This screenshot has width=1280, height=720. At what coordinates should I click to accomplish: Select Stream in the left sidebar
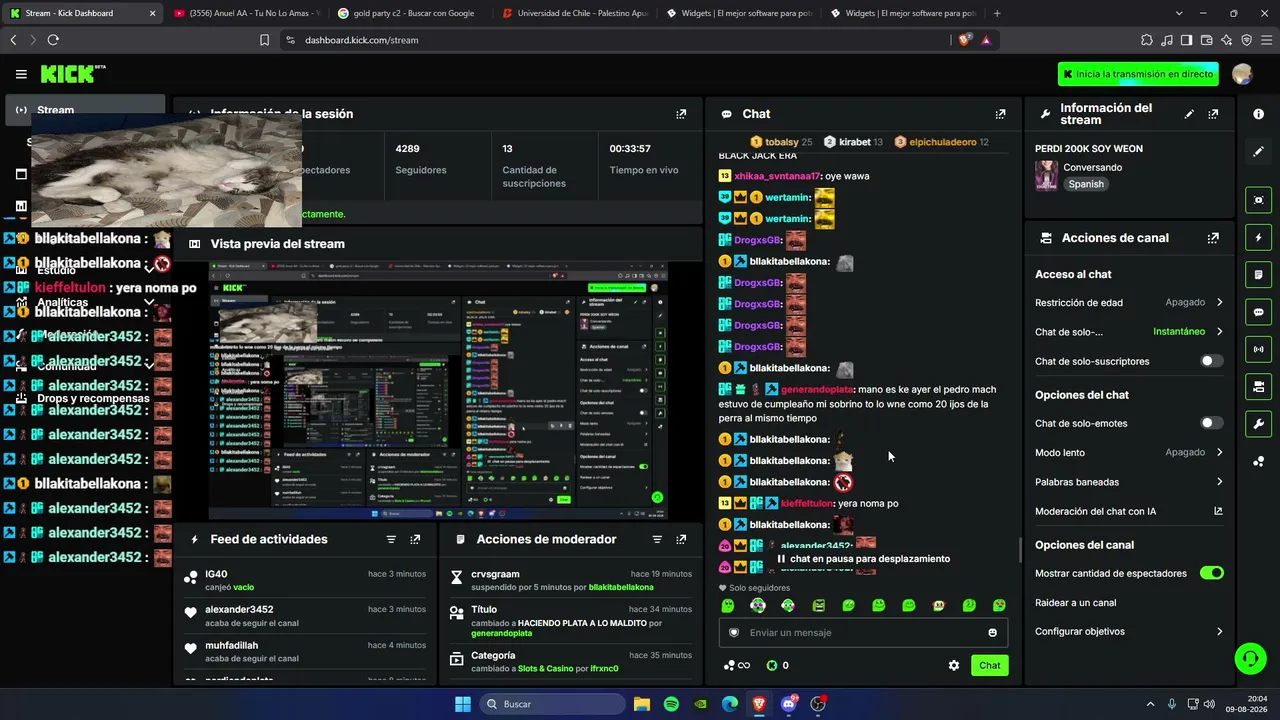click(x=85, y=110)
